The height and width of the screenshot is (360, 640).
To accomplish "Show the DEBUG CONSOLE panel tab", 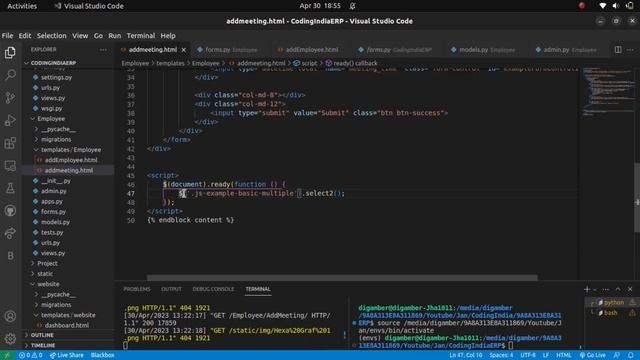I will click(213, 289).
